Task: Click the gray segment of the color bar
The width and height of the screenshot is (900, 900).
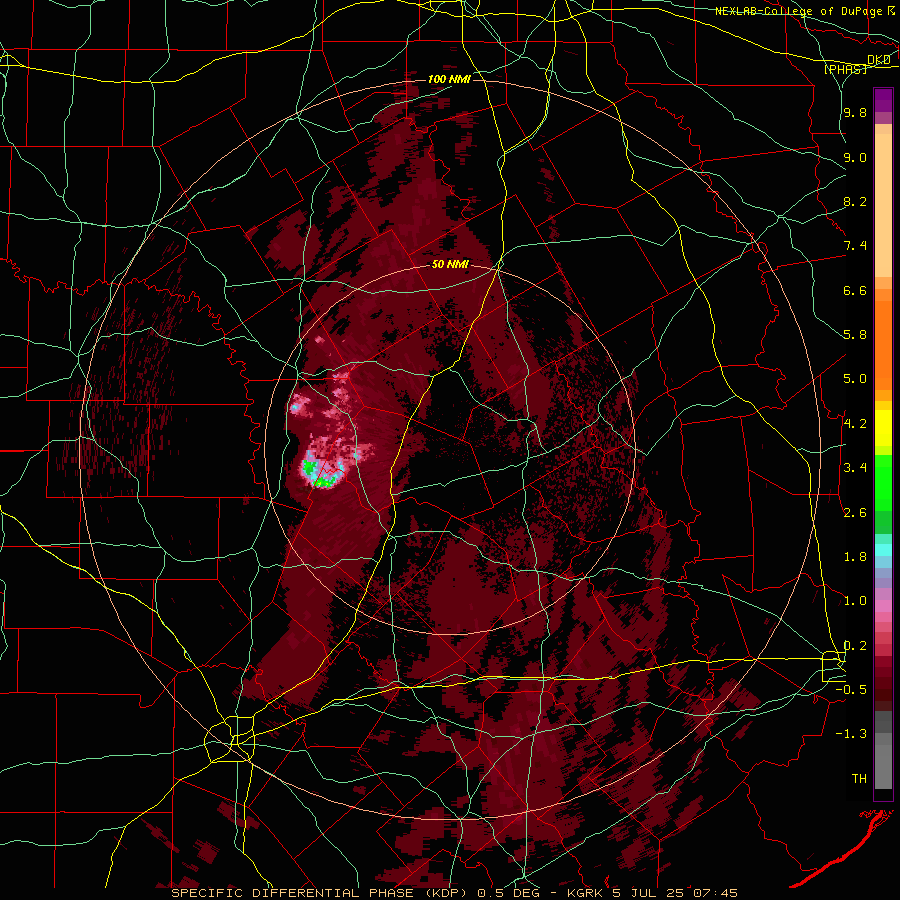Action: point(883,750)
